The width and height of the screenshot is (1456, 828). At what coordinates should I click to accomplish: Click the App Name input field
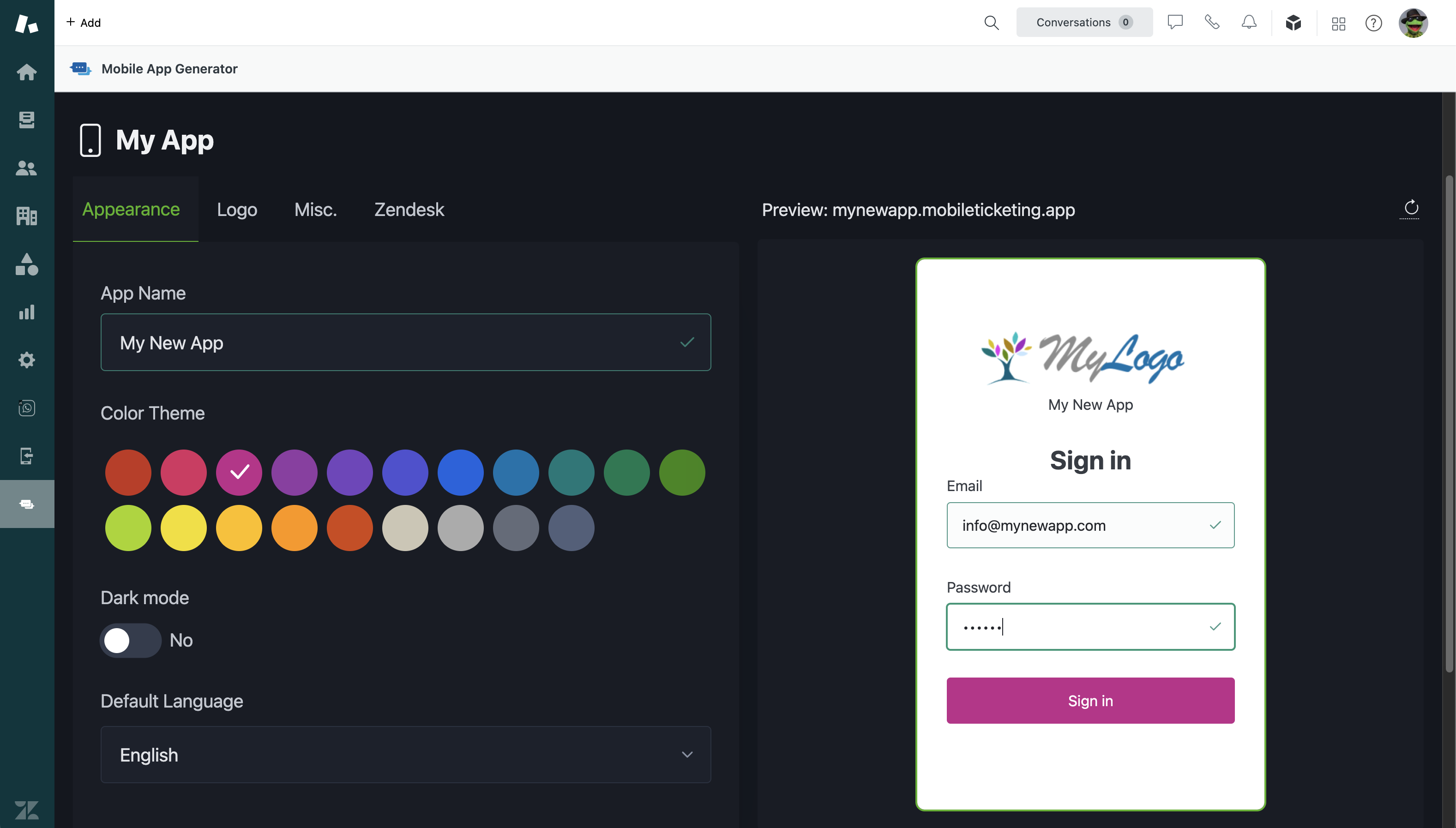pyautogui.click(x=392, y=342)
